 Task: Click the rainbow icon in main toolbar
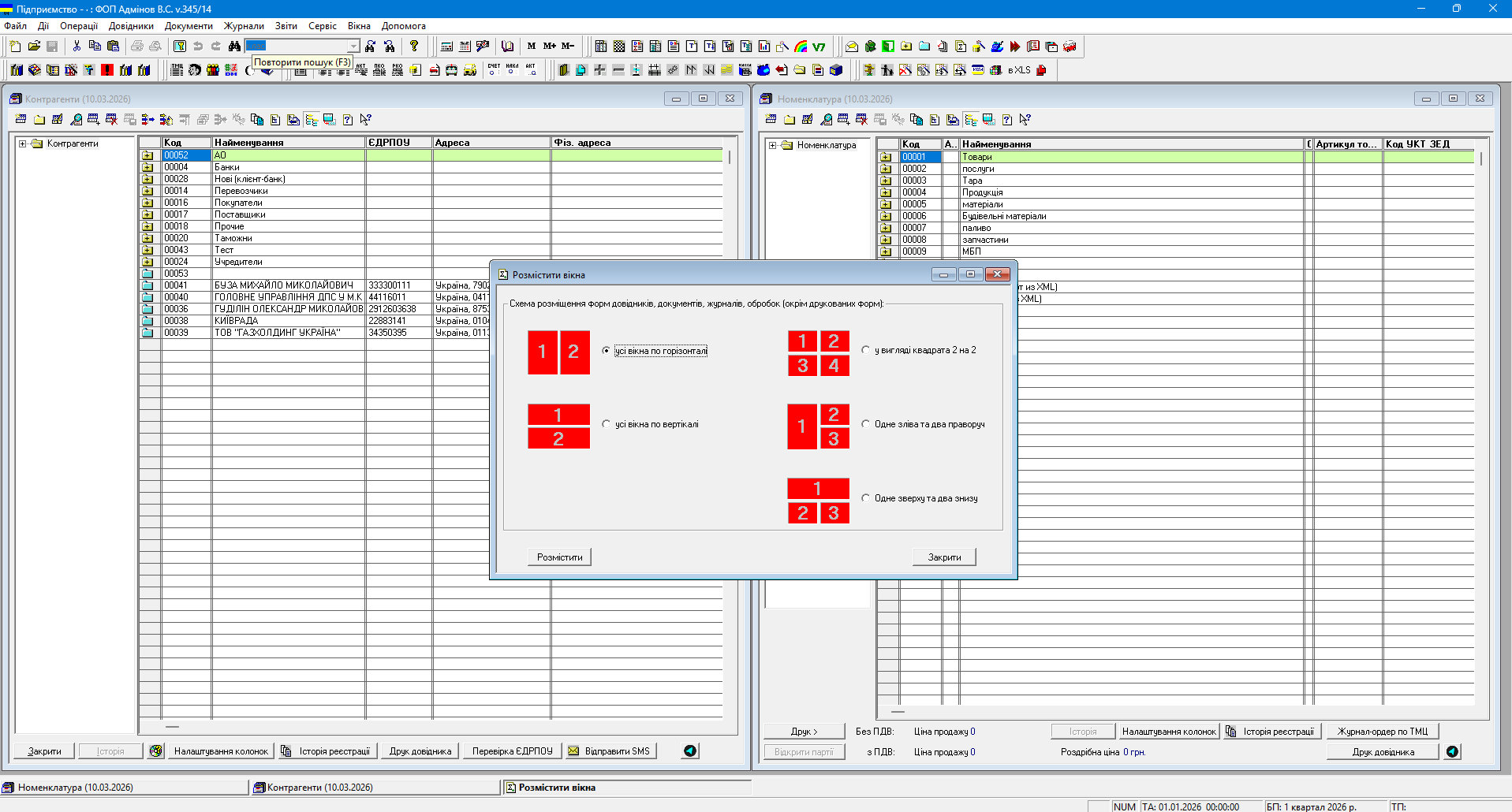[801, 47]
